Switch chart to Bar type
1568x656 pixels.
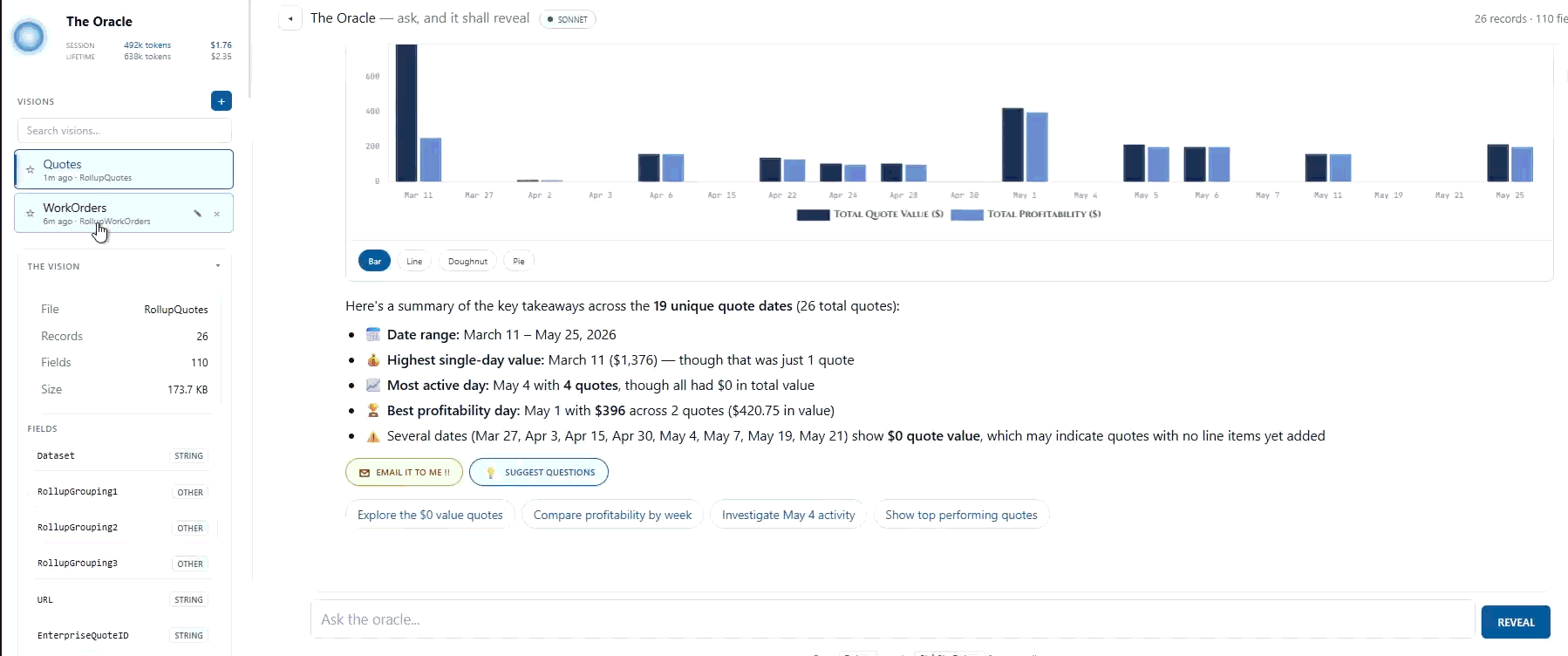374,261
